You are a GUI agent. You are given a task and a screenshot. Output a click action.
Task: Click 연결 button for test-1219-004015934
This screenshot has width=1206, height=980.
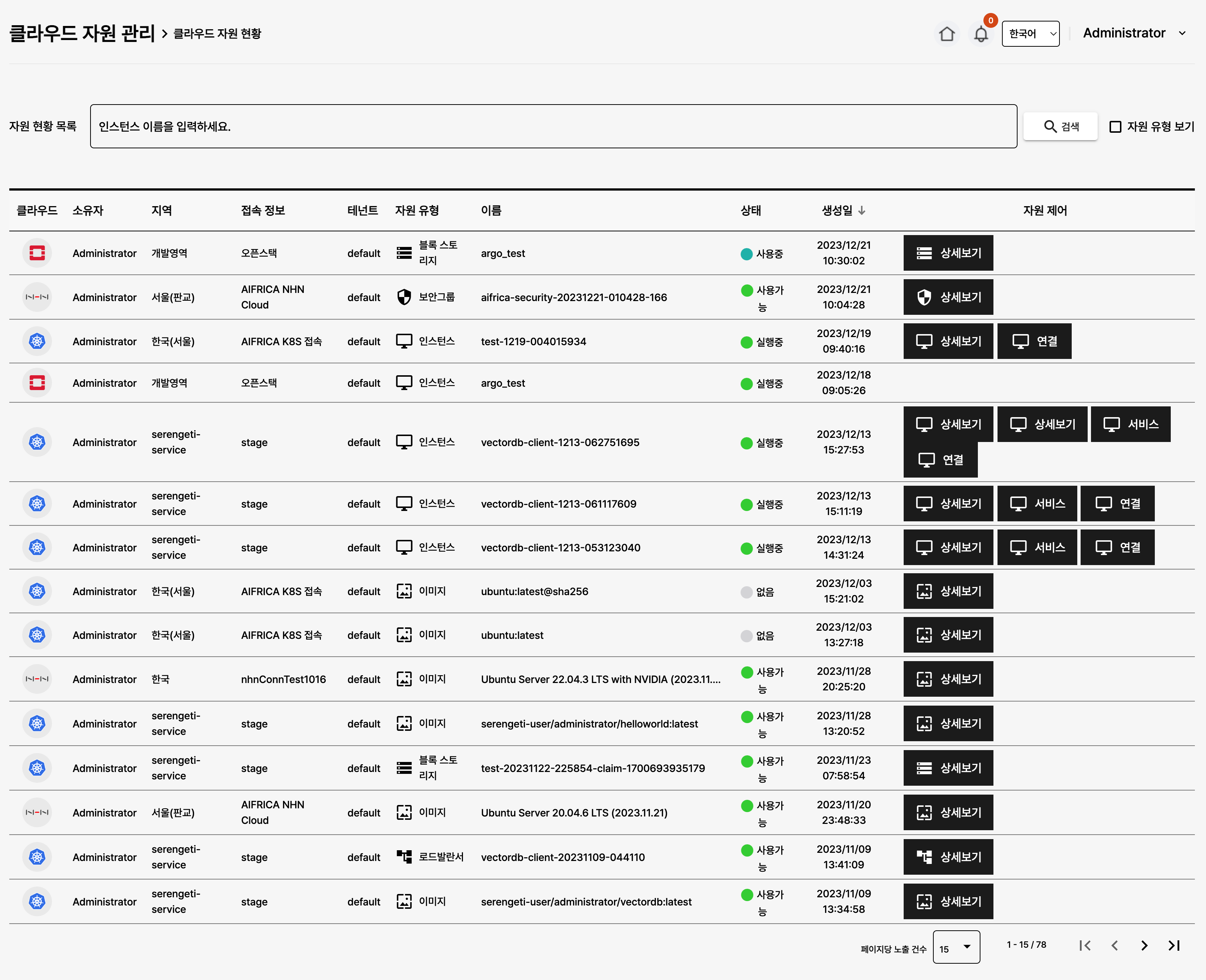point(1034,341)
